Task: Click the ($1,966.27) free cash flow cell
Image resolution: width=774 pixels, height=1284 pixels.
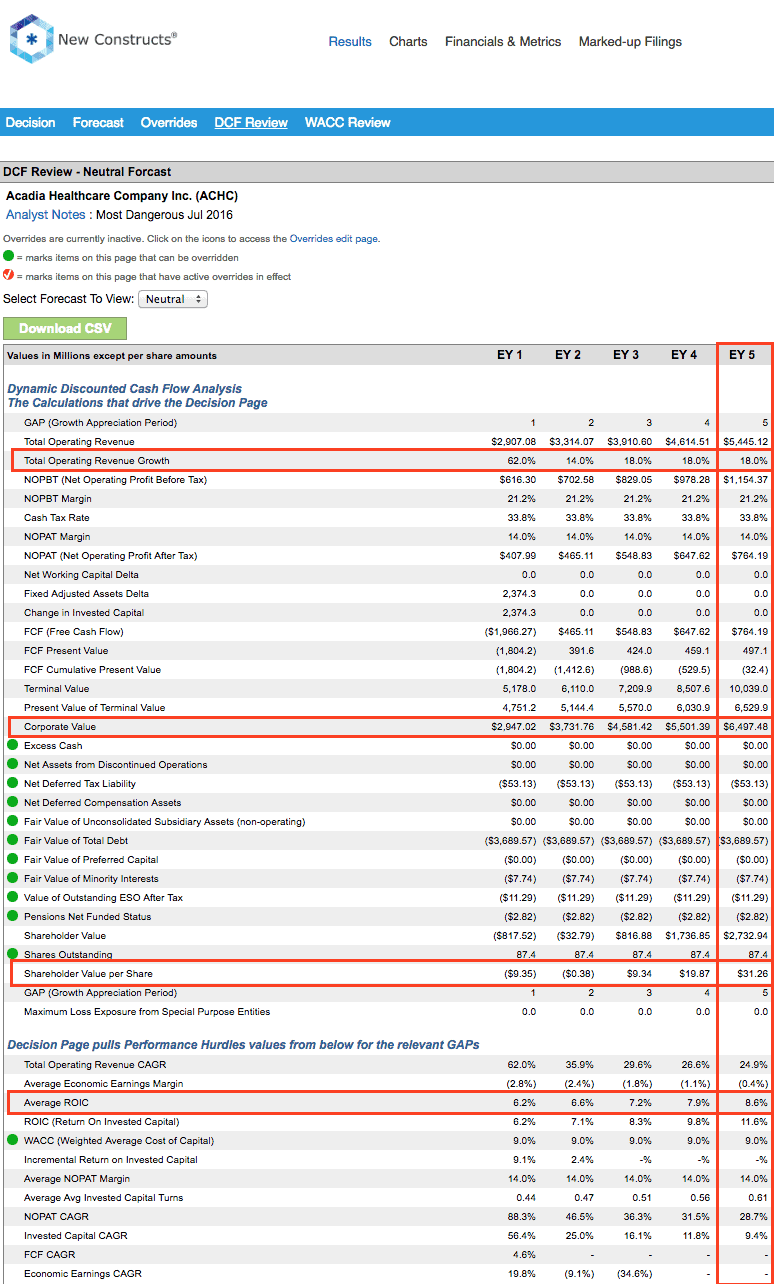Action: (510, 632)
